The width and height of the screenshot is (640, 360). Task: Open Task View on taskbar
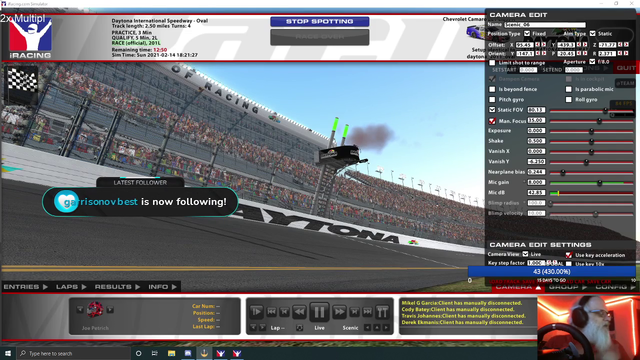(155, 353)
